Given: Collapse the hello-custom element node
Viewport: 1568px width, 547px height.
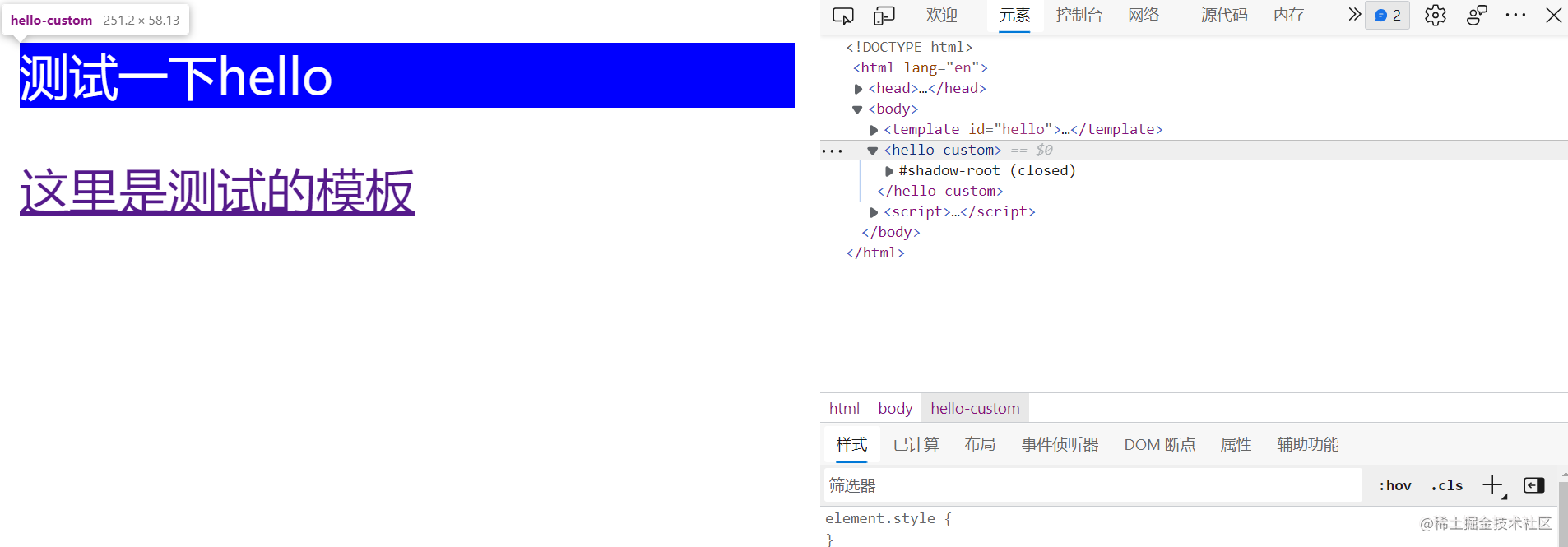Looking at the screenshot, I should coord(873,151).
